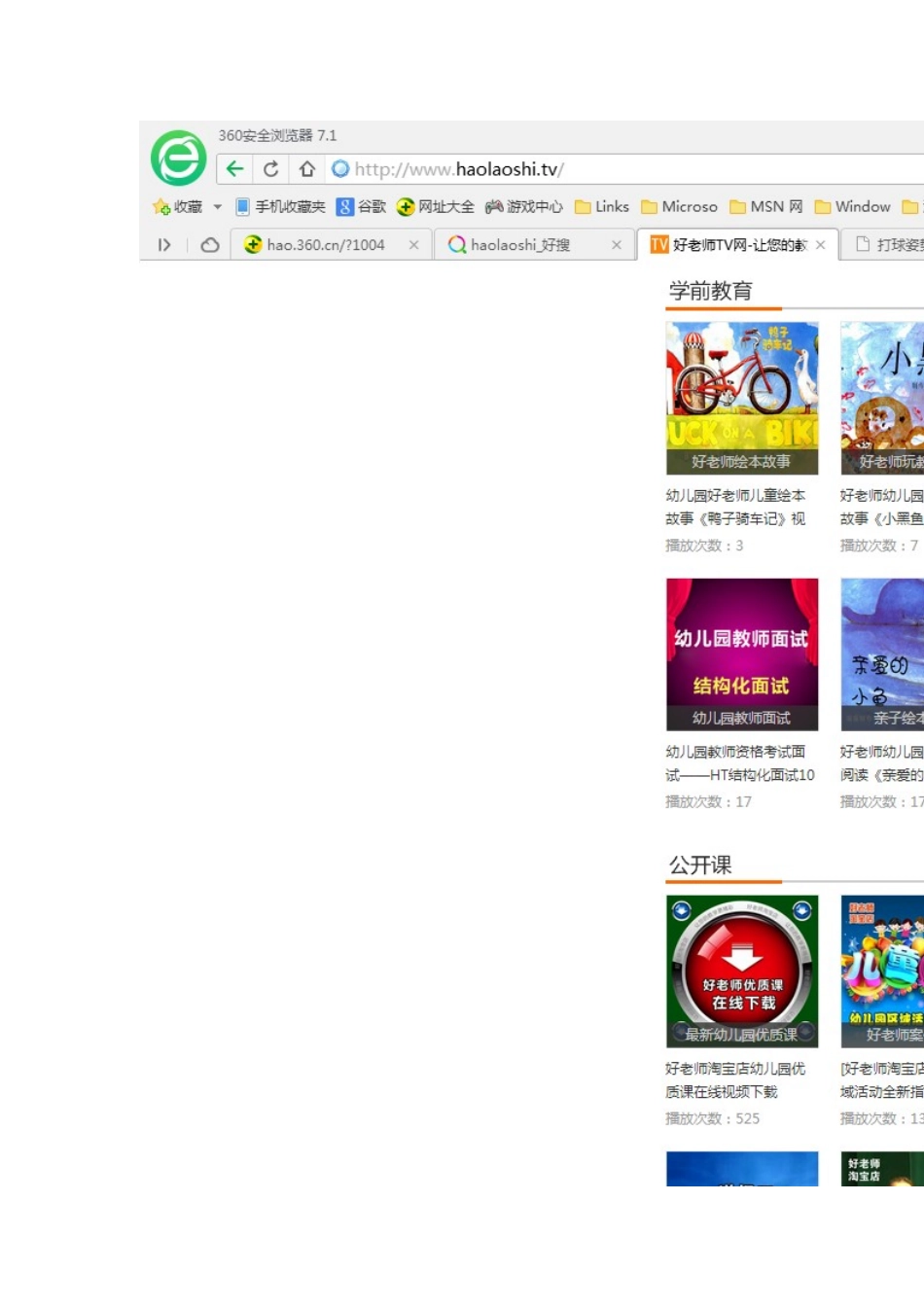
Task: Toggle the sidebar panel button
Action: point(164,245)
